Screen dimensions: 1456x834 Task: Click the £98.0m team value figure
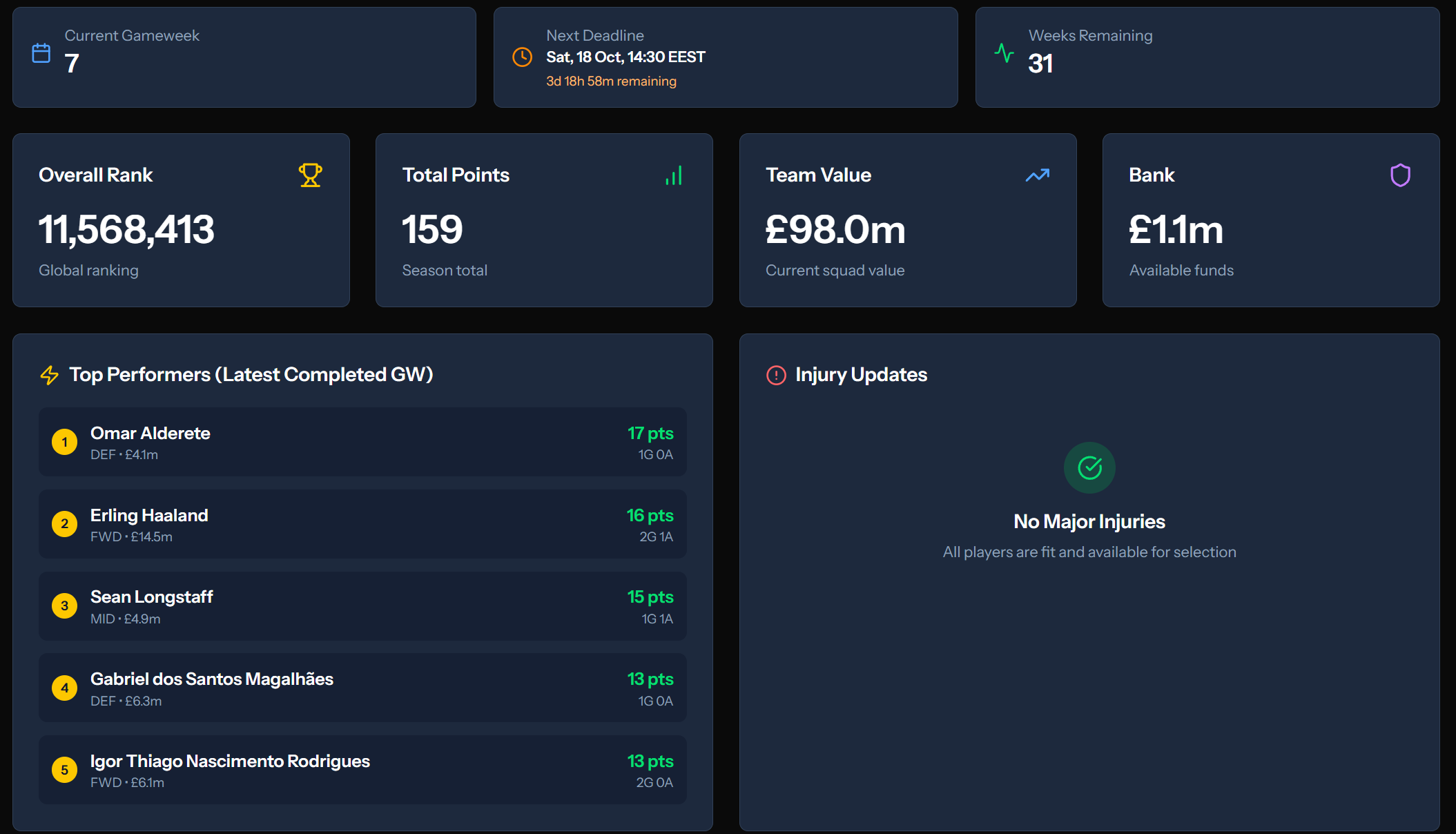[x=835, y=229]
